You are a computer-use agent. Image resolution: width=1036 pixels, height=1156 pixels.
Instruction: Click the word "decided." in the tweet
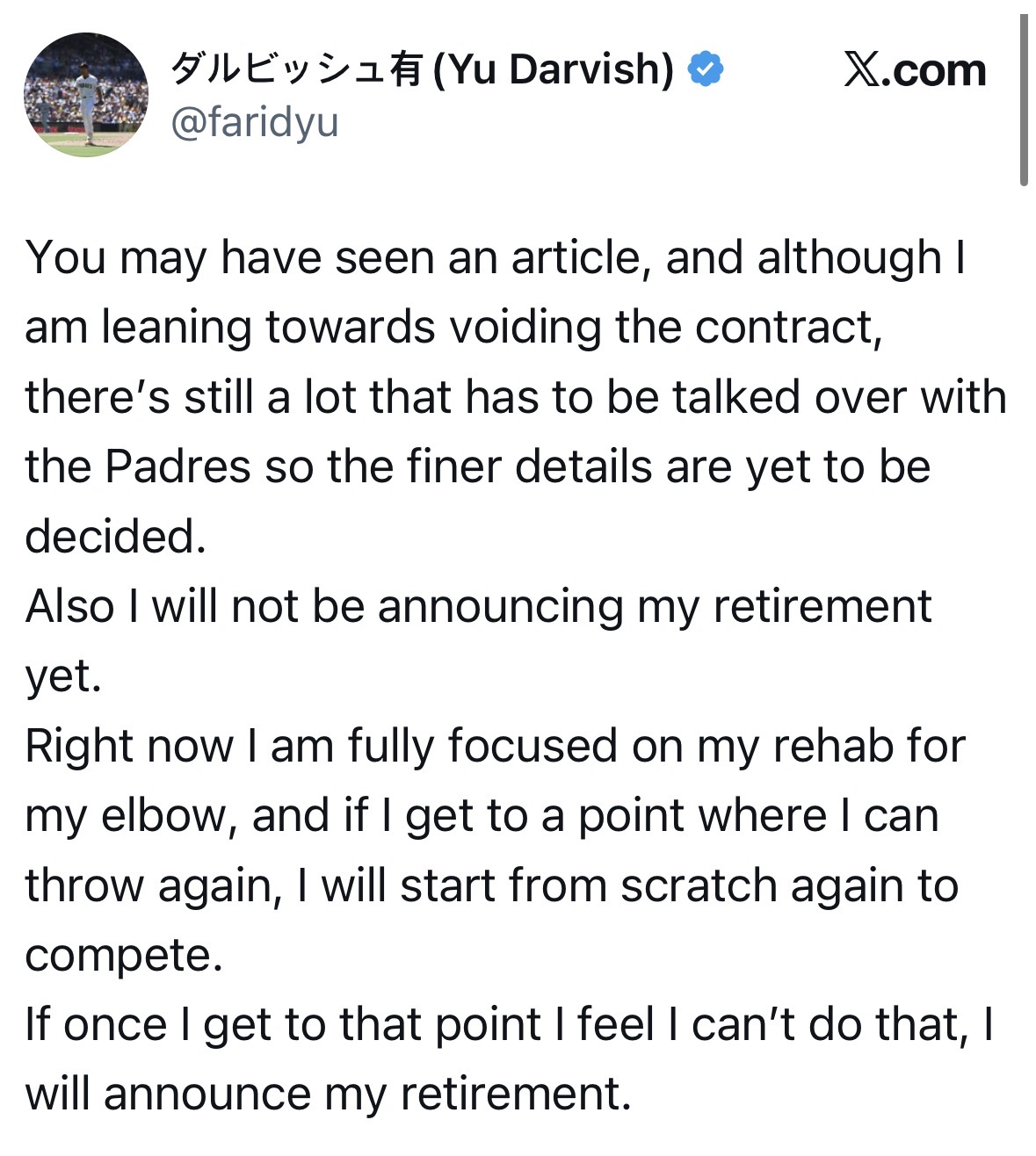point(115,536)
